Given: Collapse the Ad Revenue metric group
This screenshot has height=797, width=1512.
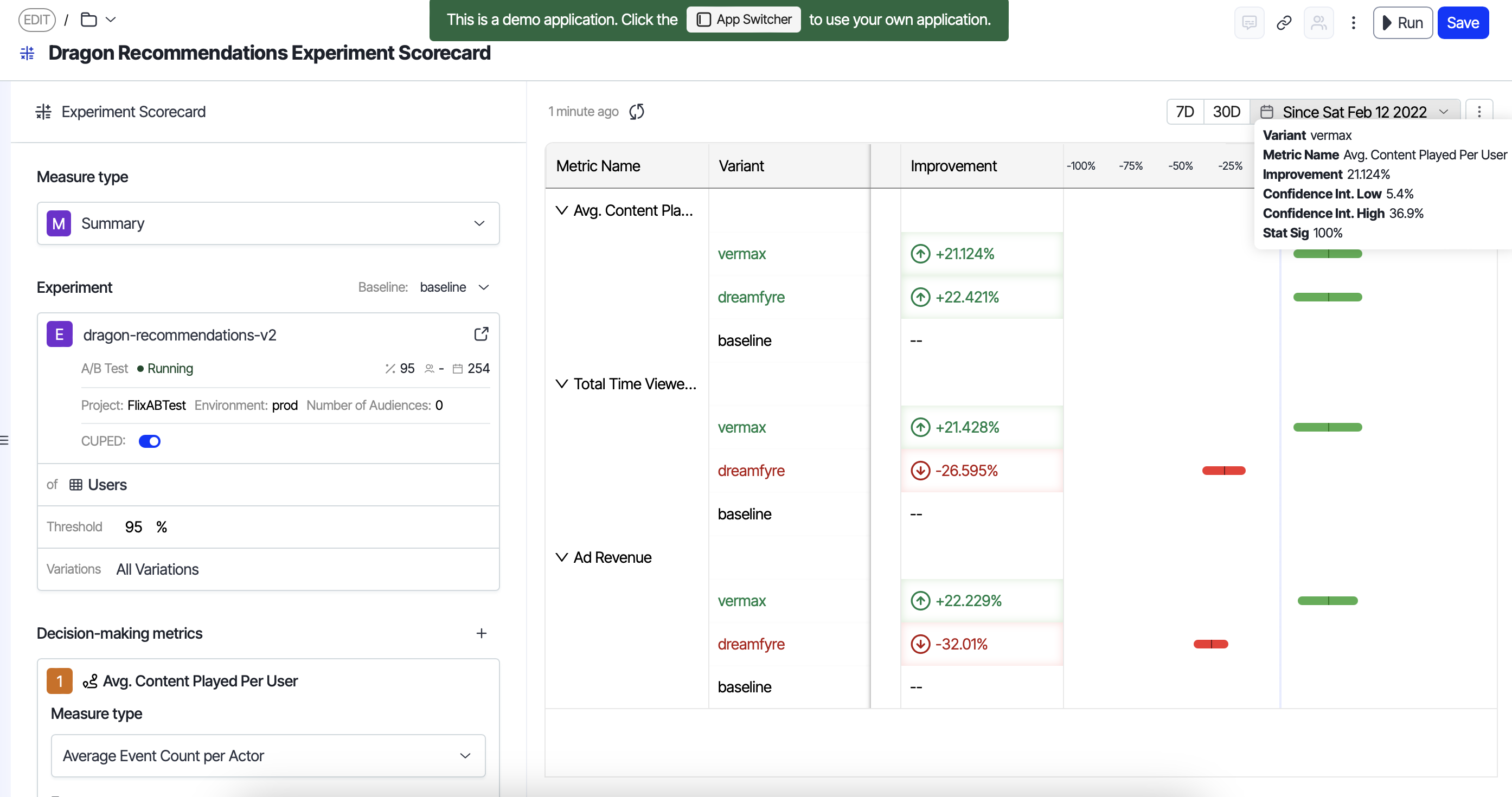Looking at the screenshot, I should (562, 557).
